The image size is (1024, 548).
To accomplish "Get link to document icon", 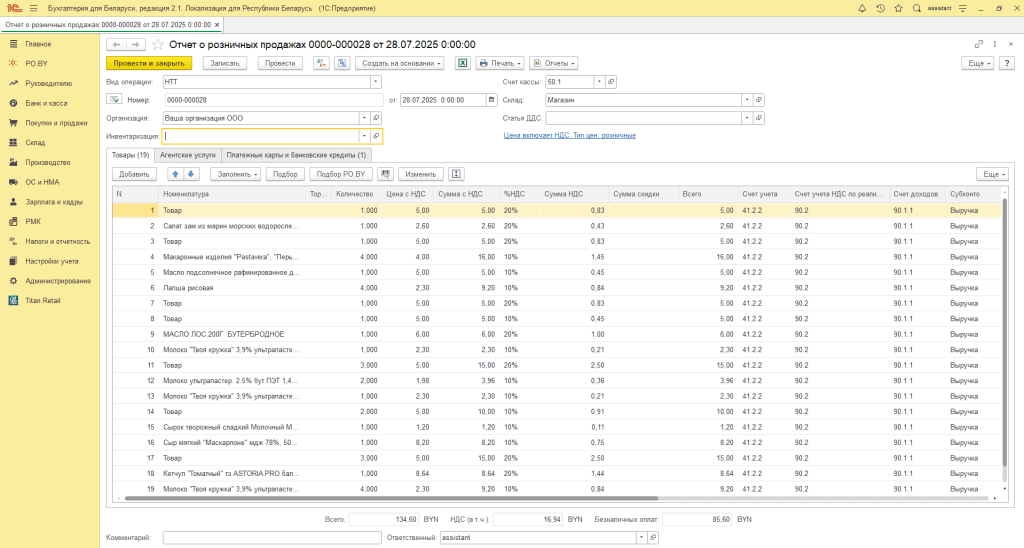I will pos(978,44).
